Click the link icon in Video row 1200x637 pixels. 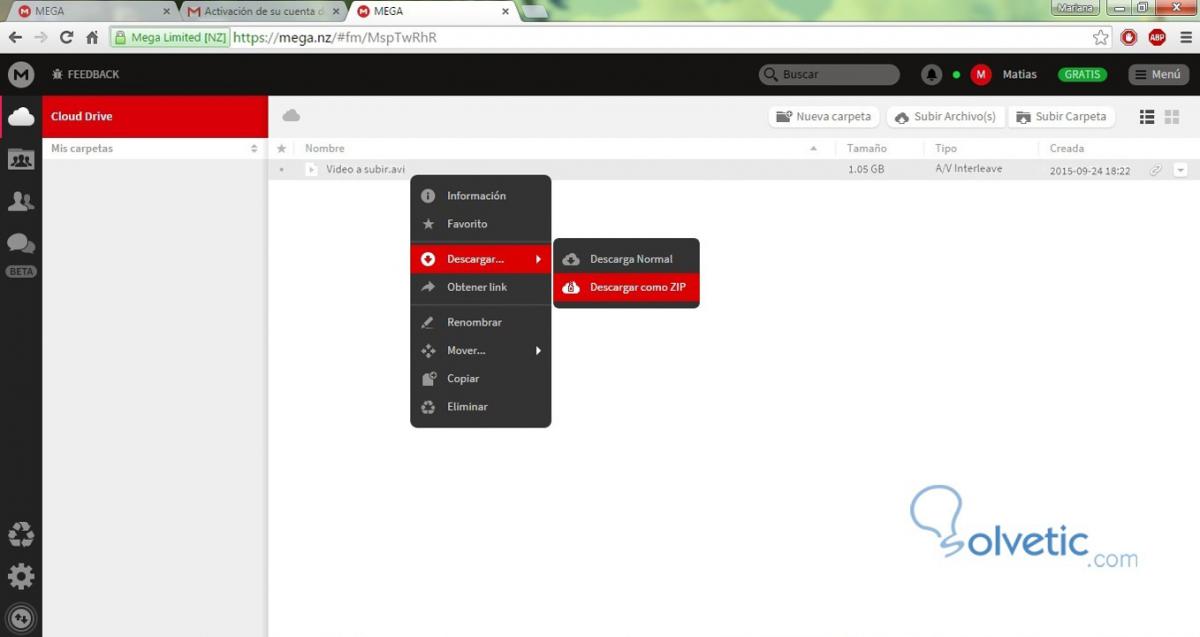1155,170
